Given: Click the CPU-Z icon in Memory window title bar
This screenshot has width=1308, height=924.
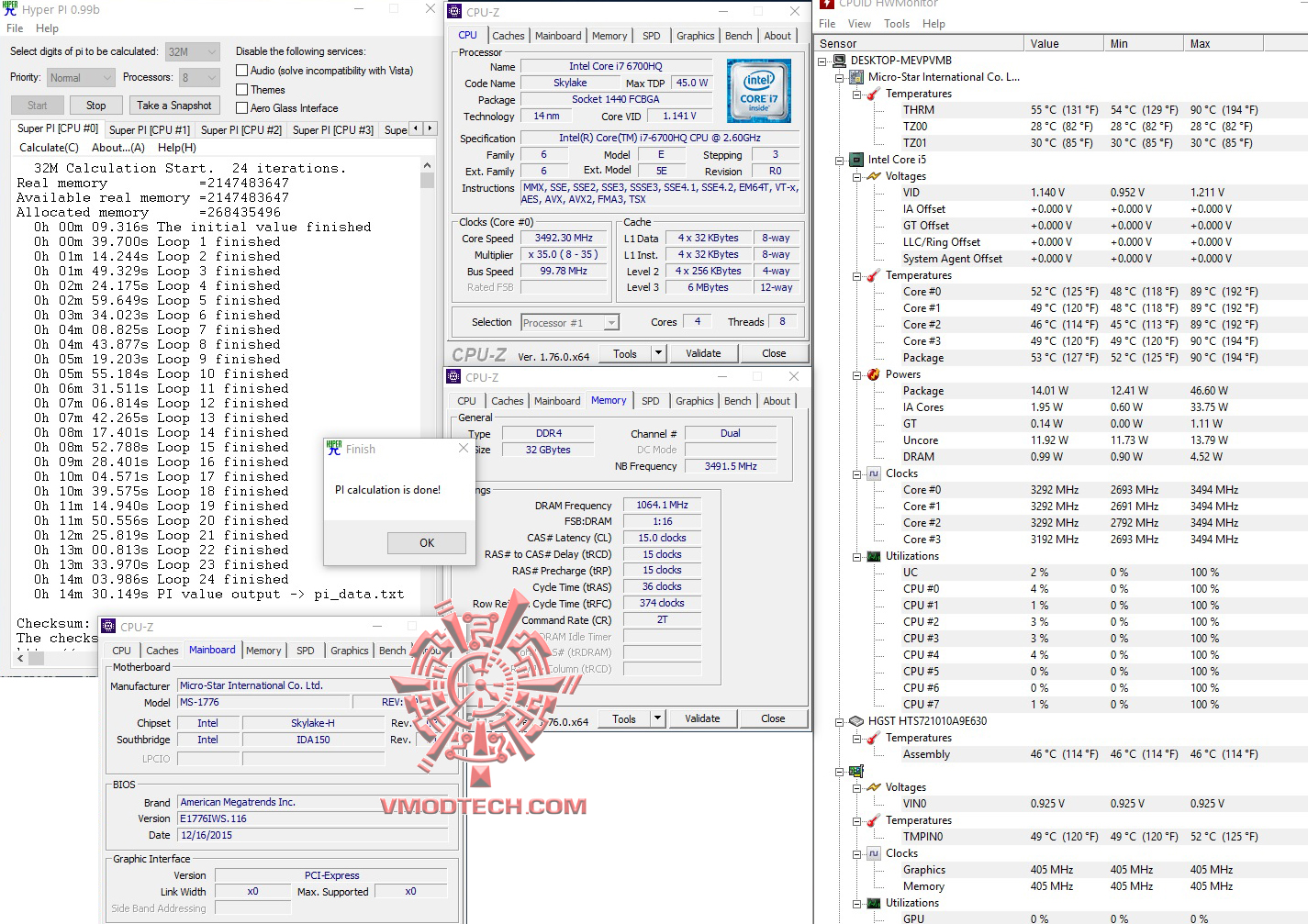Looking at the screenshot, I should [453, 377].
